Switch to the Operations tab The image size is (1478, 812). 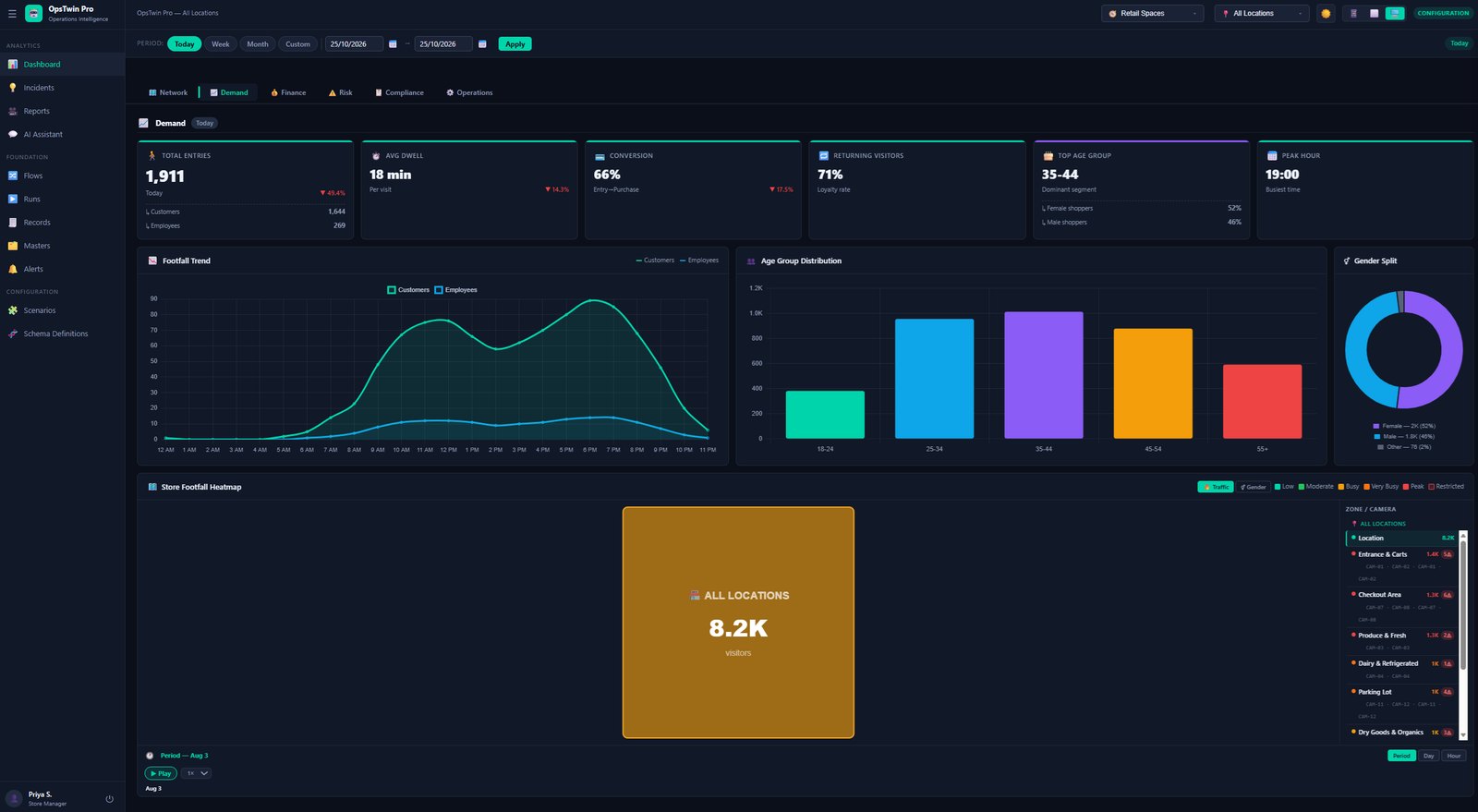pyautogui.click(x=469, y=92)
